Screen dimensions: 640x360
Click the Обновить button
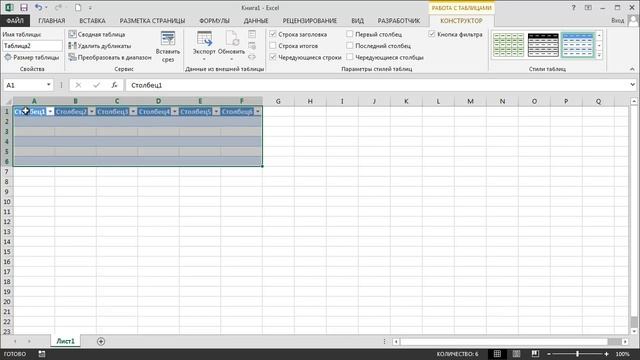(231, 46)
